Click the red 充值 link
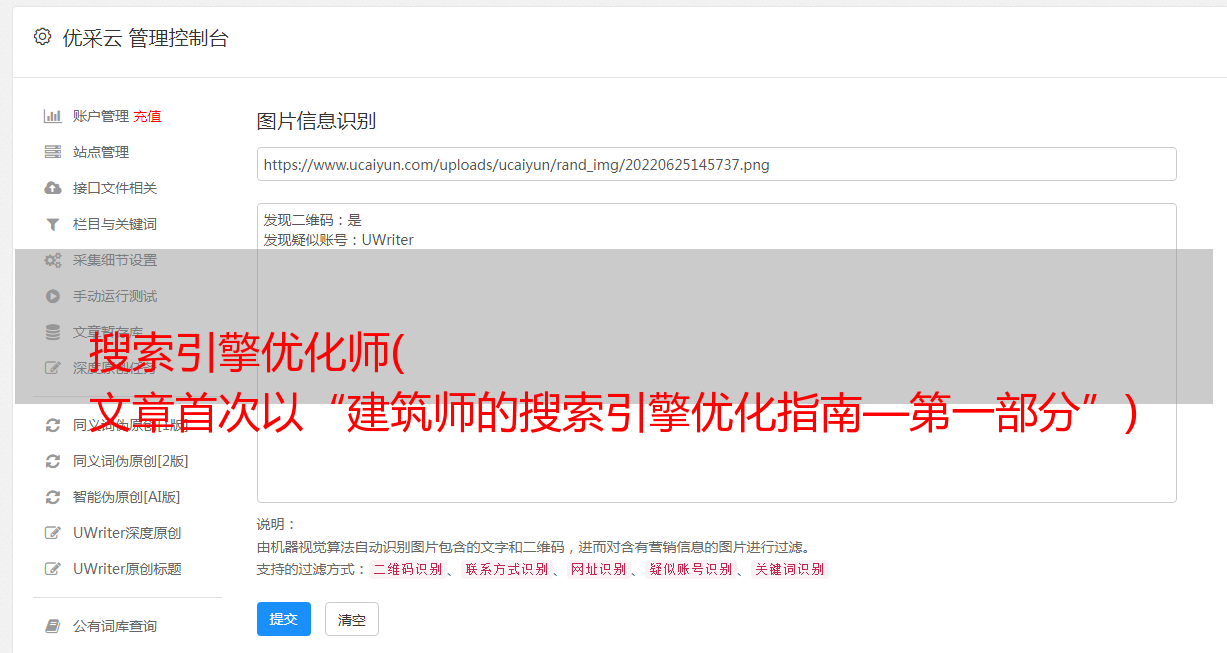Image resolution: width=1227 pixels, height=653 pixels. [x=147, y=116]
